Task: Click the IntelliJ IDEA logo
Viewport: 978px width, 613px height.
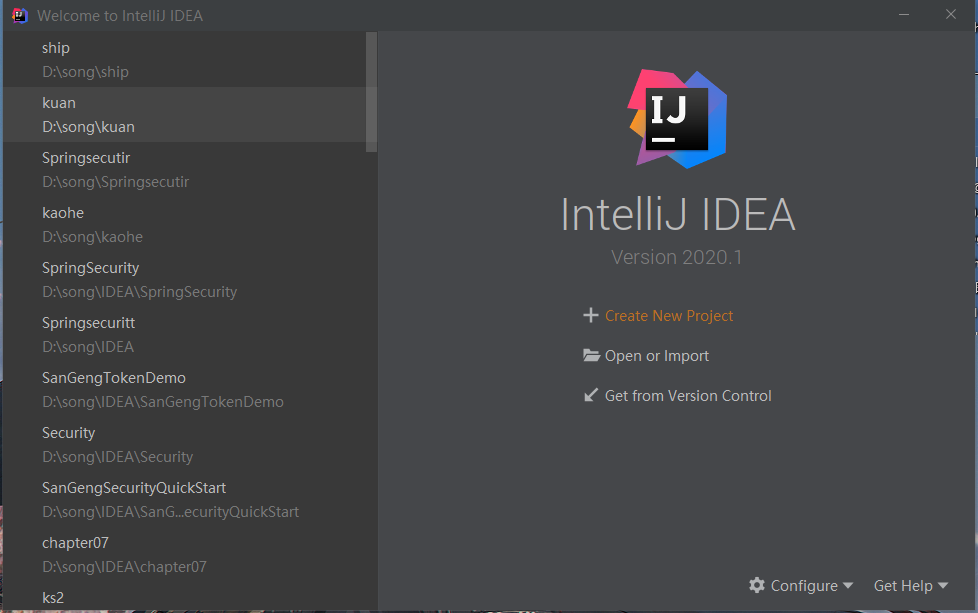Action: (x=677, y=118)
